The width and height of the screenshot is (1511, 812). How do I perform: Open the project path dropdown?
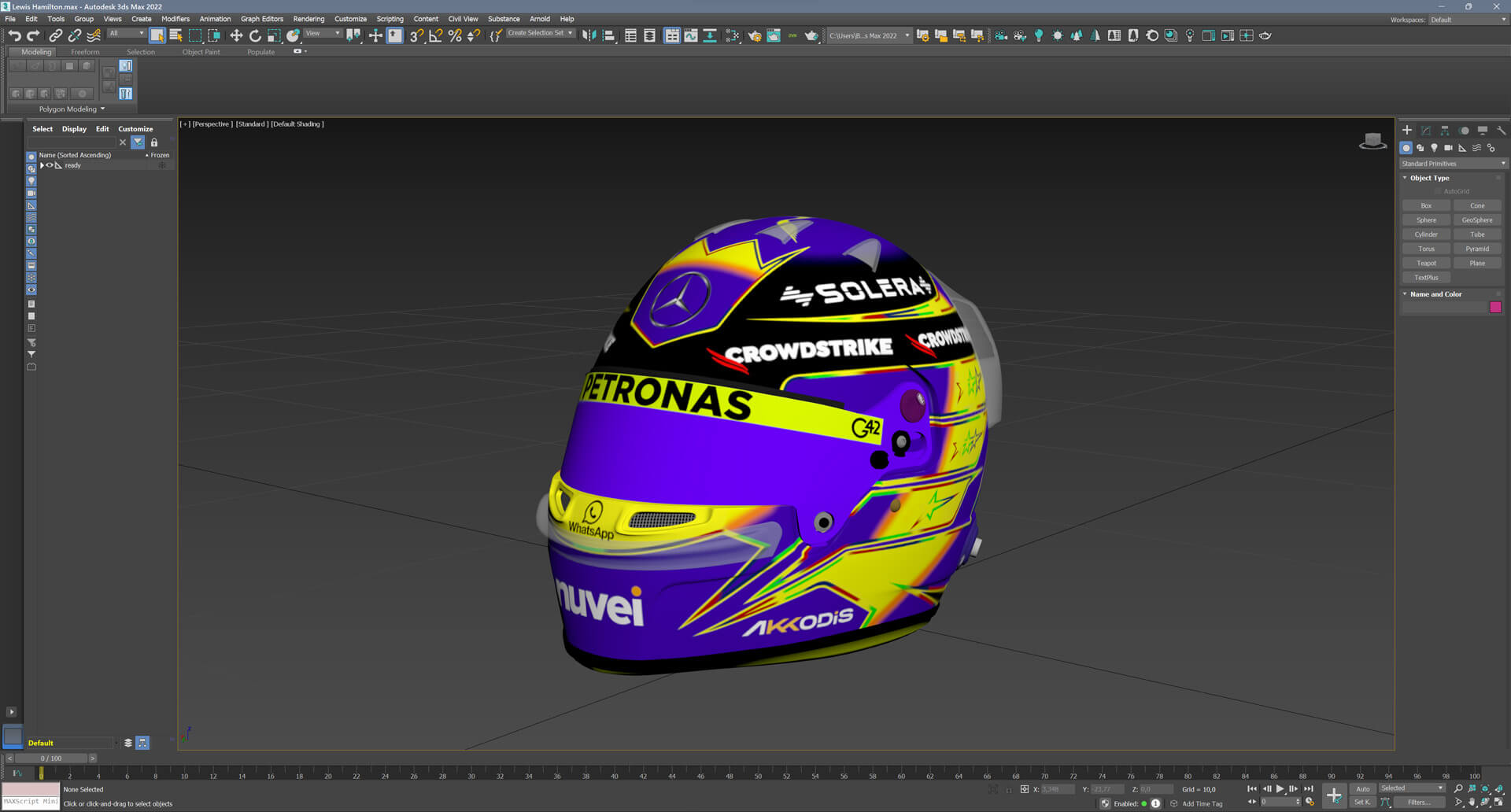click(869, 35)
